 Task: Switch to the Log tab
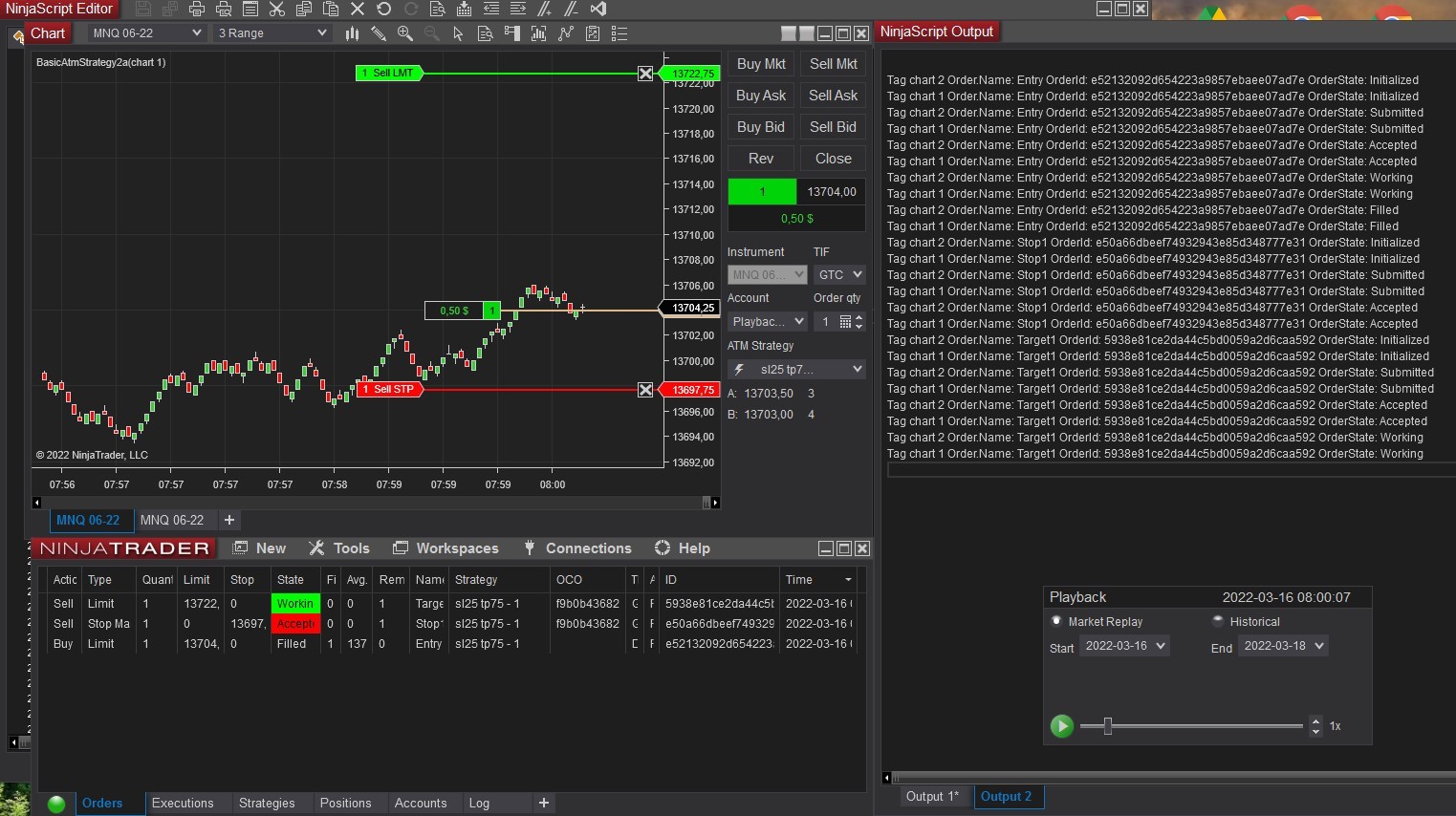[479, 804]
